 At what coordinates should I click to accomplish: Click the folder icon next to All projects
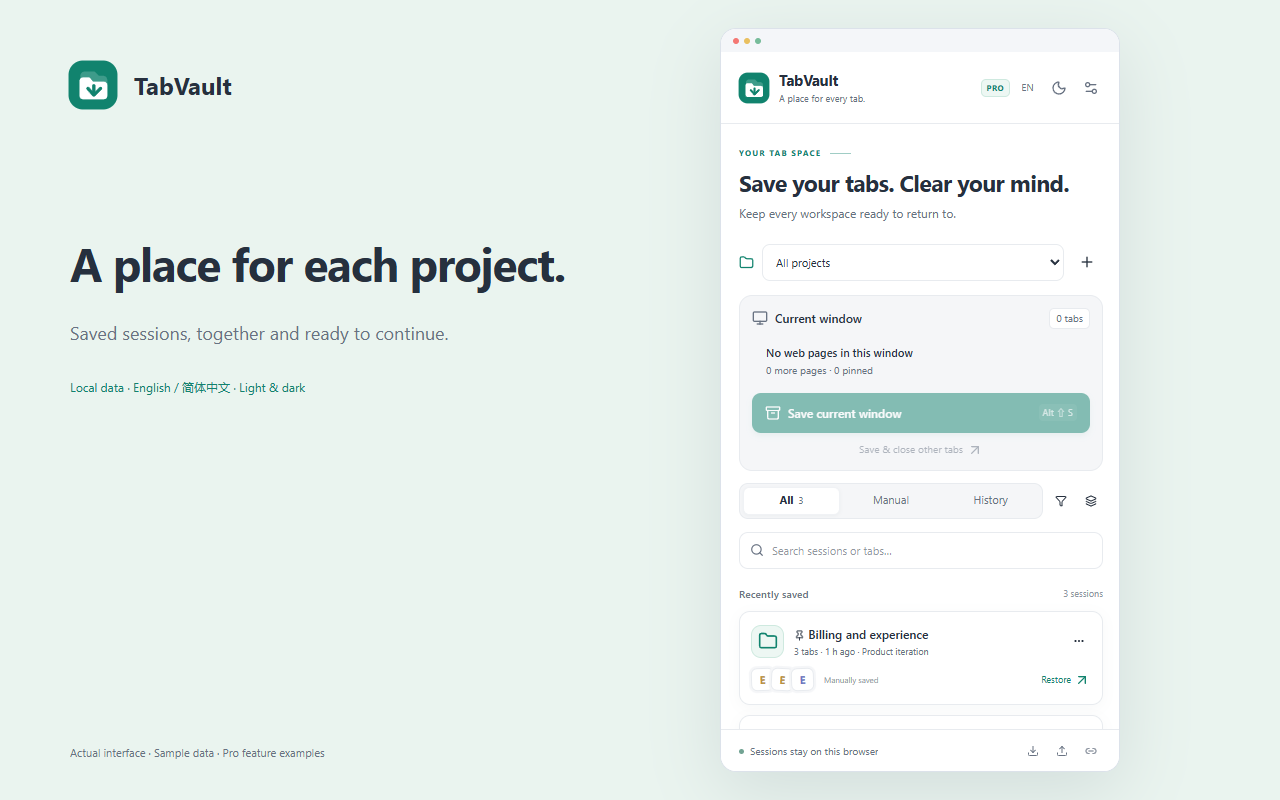(746, 262)
